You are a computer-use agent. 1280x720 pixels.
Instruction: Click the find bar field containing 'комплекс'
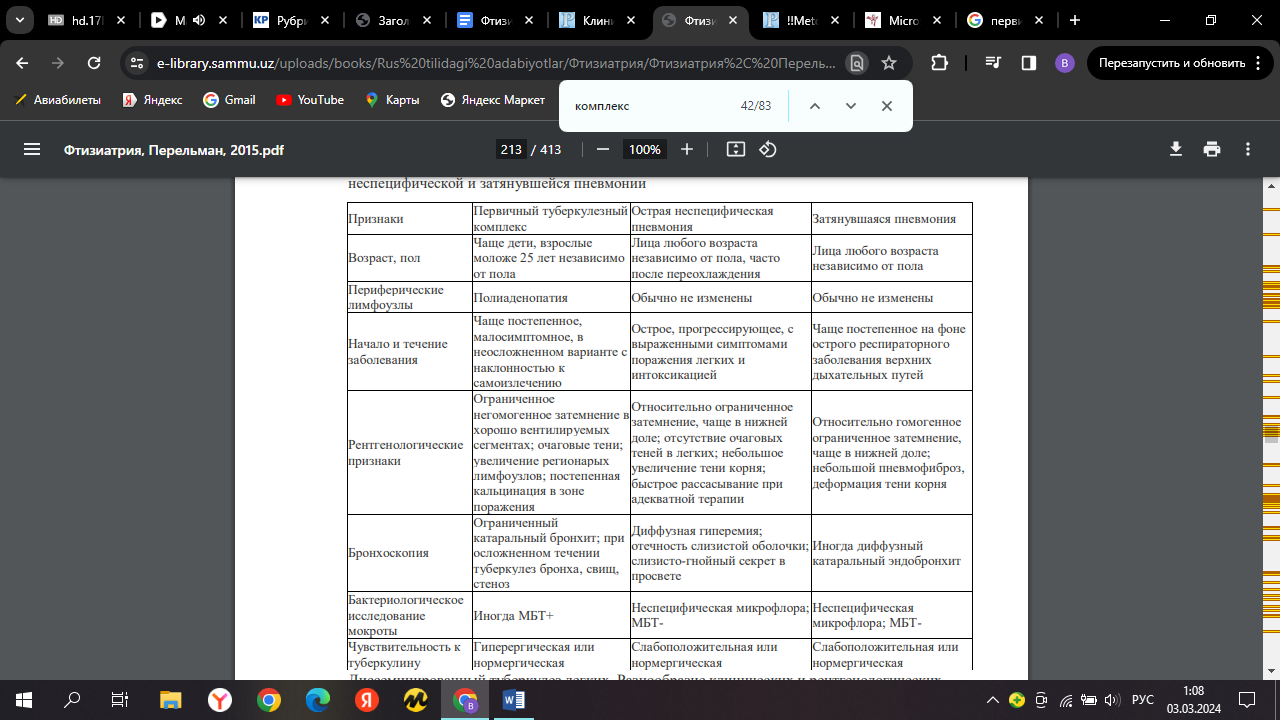click(650, 106)
